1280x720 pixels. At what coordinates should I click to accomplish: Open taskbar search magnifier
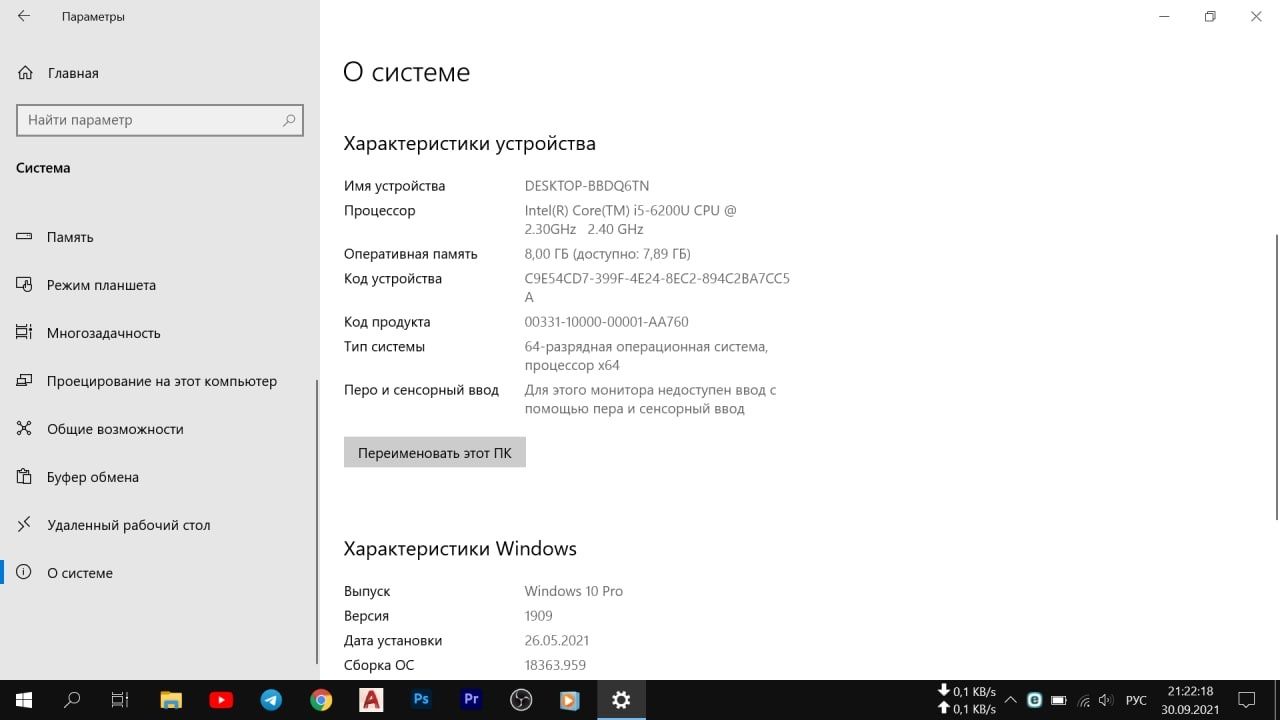coord(72,700)
